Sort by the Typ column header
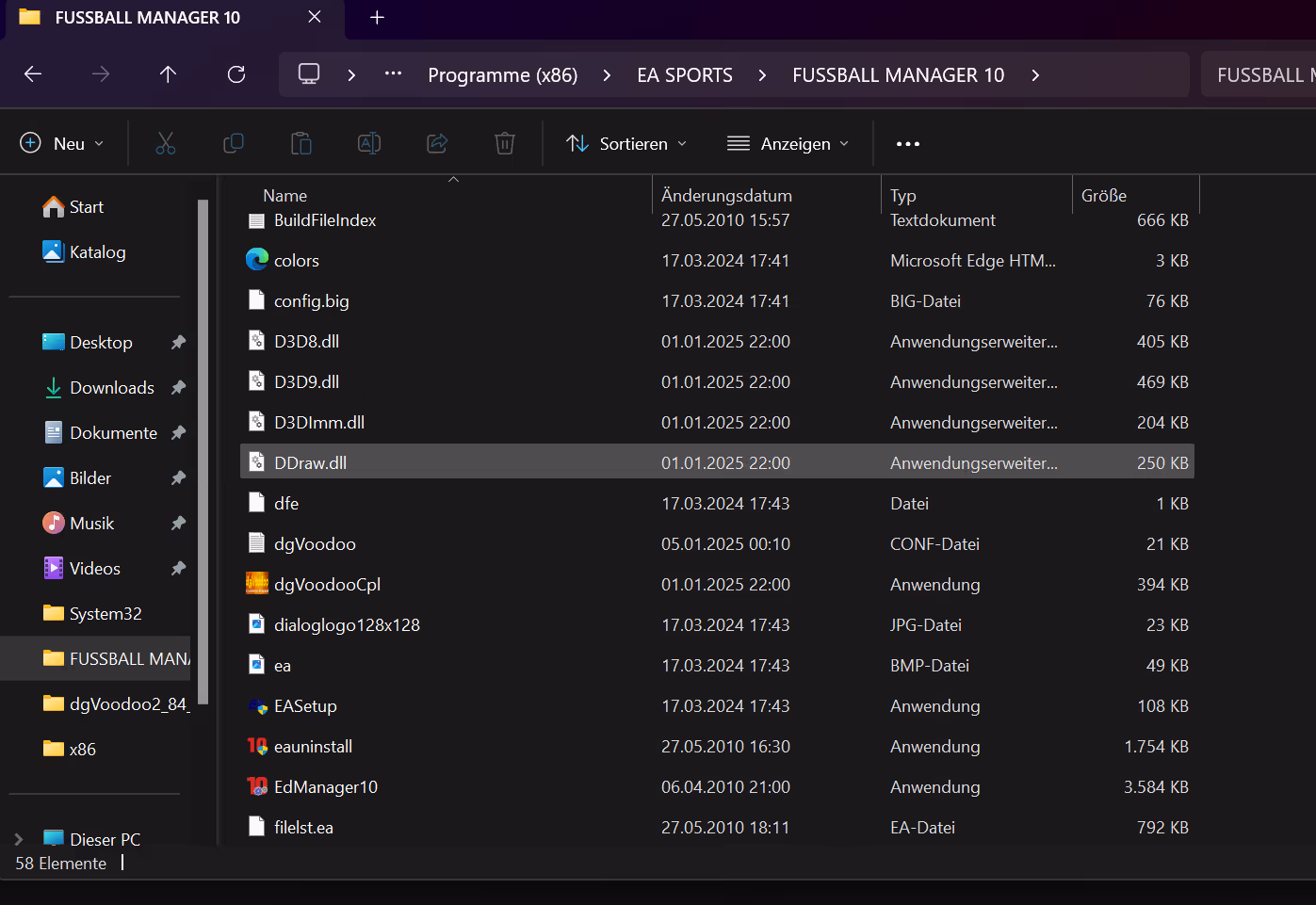 point(903,195)
